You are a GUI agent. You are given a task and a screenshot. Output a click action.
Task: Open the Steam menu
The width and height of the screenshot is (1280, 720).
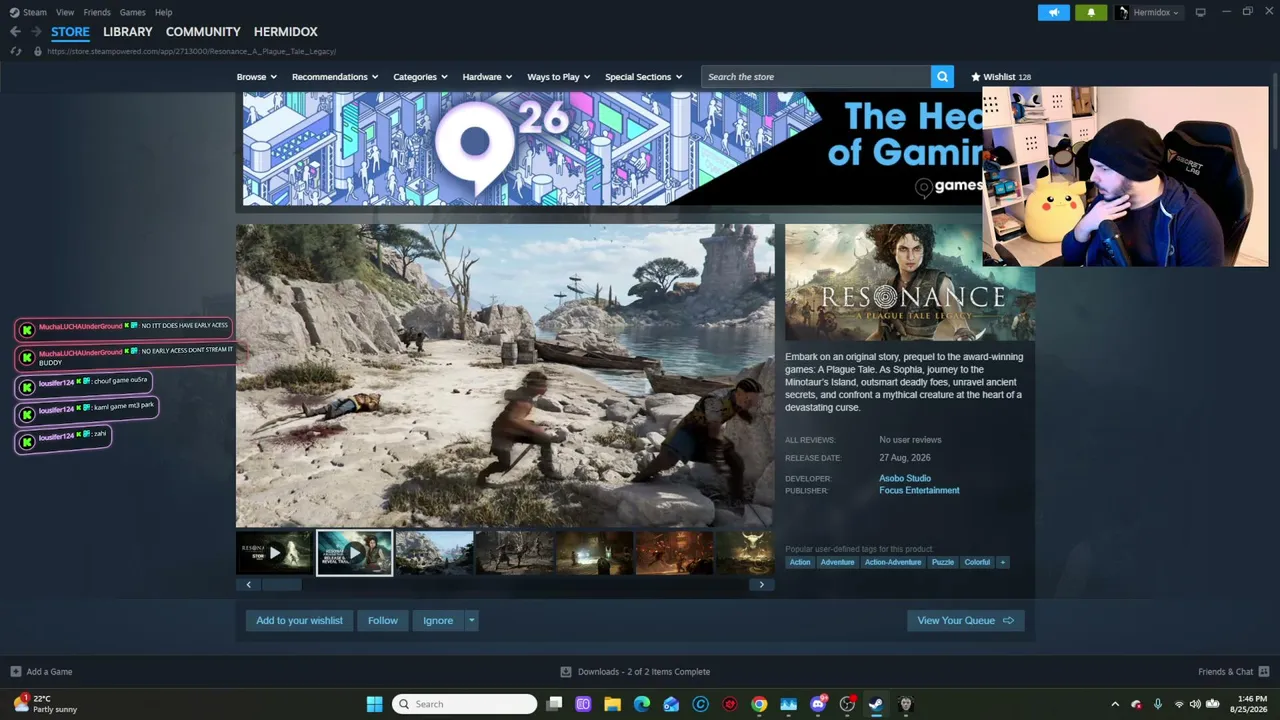[x=35, y=12]
